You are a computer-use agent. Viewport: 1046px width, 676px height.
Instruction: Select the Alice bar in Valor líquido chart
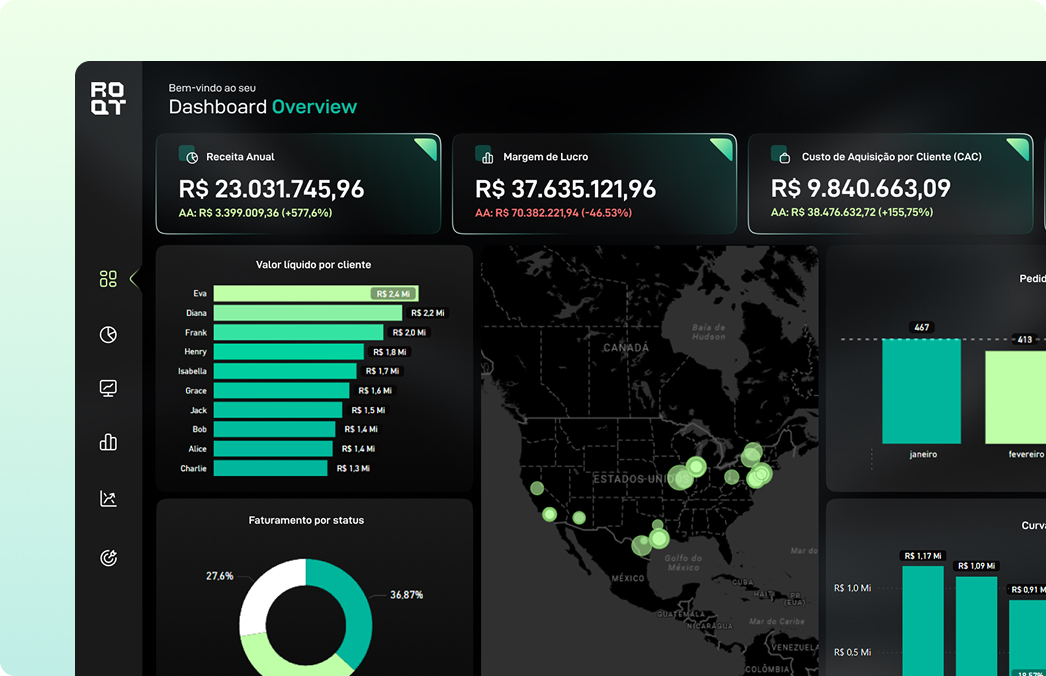click(273, 448)
